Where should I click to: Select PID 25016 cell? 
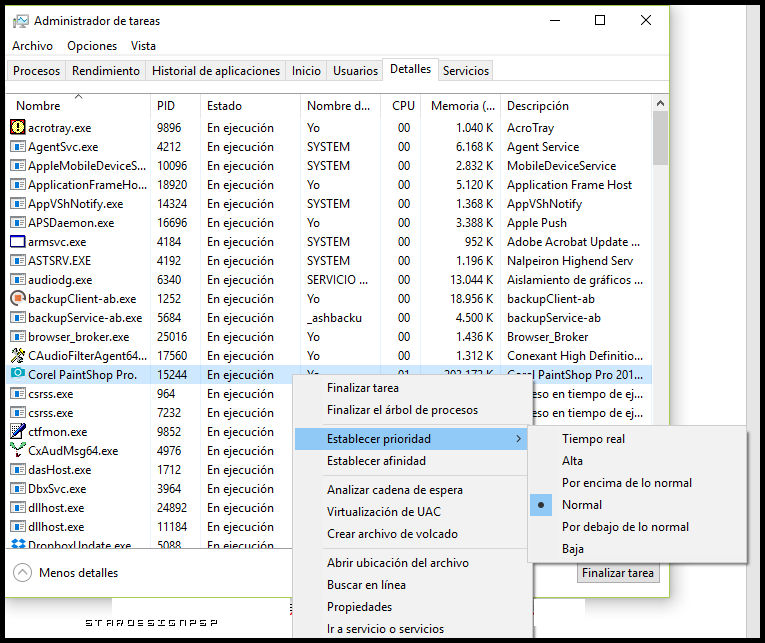click(x=172, y=337)
